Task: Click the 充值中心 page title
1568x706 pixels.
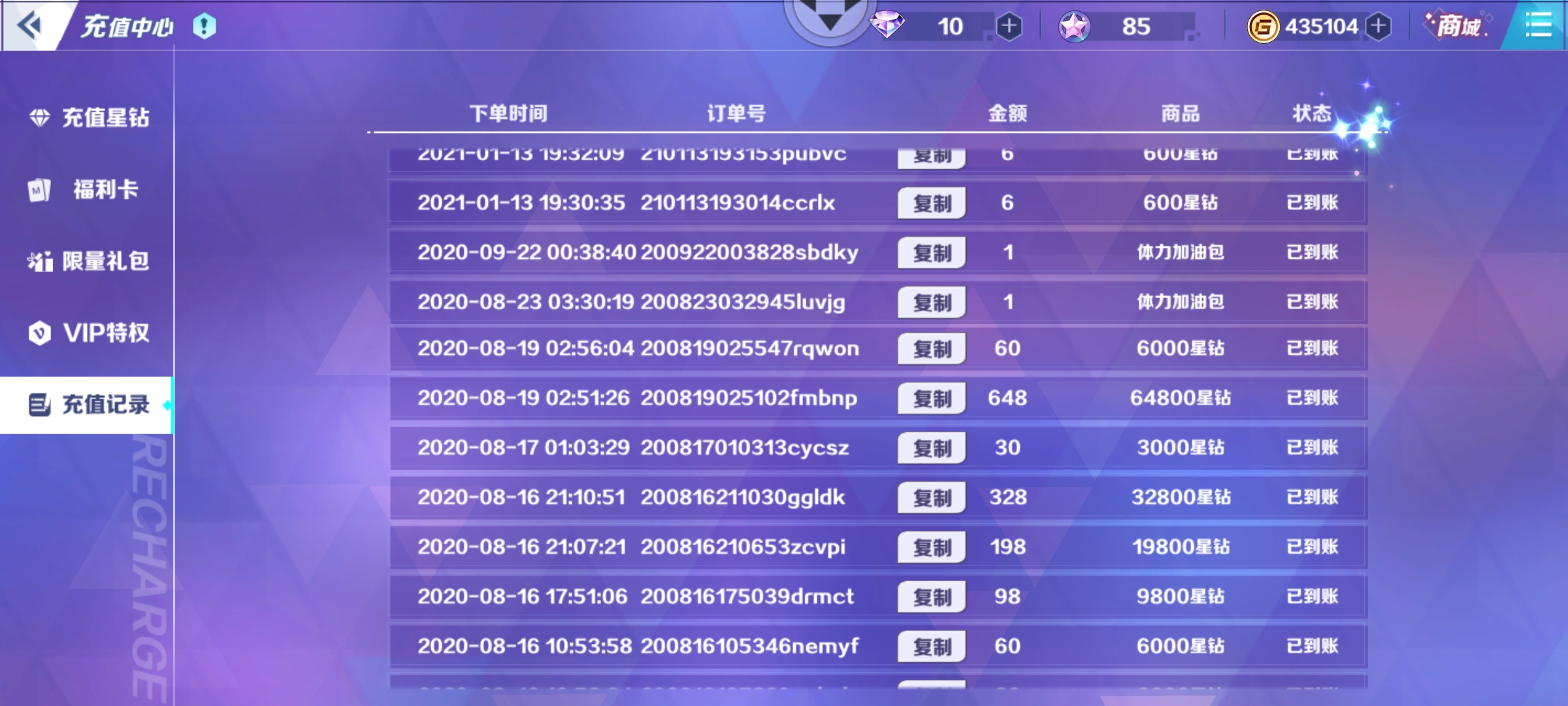Action: [127, 27]
